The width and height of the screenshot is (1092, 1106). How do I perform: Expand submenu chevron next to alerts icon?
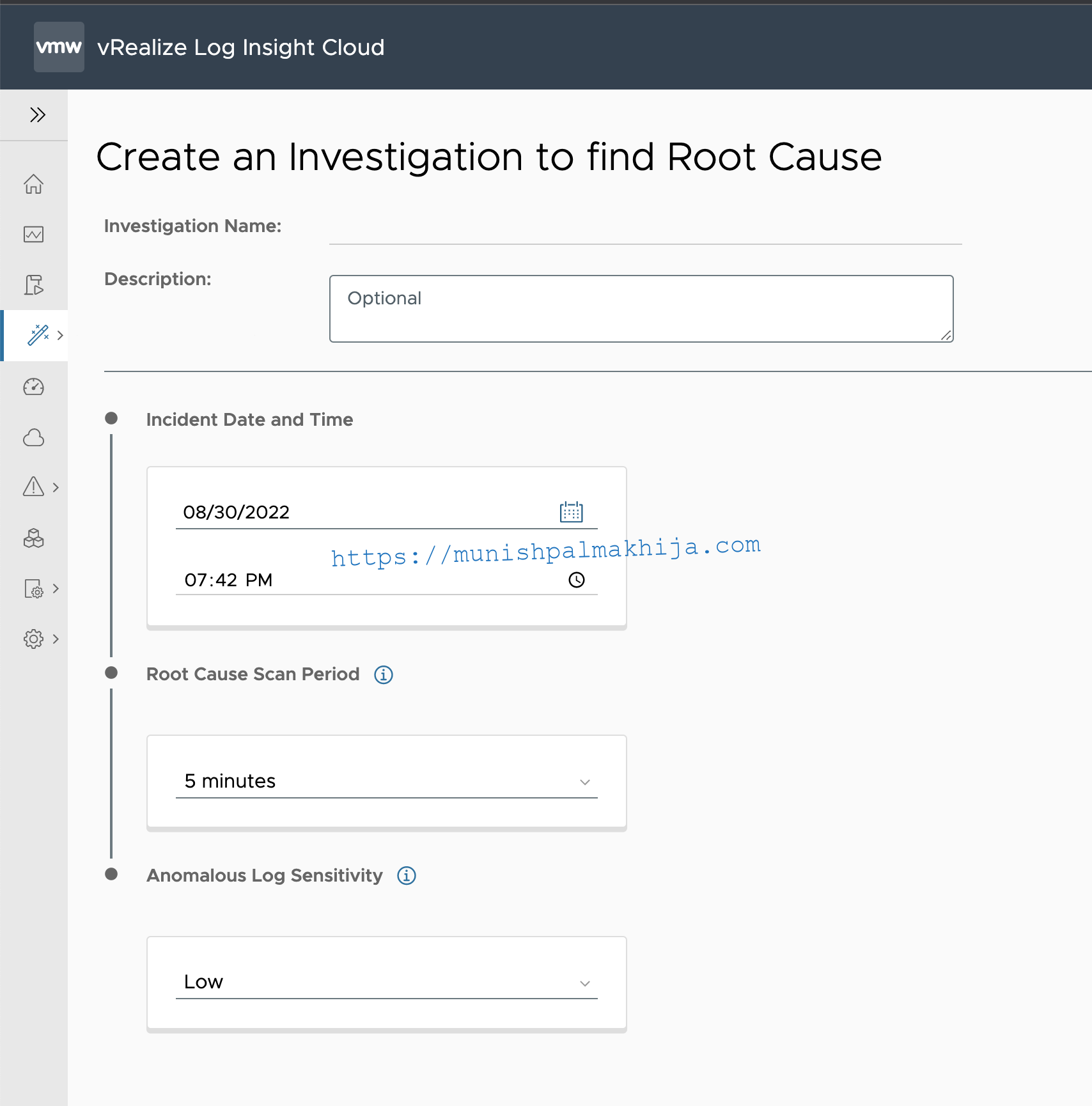click(x=56, y=487)
